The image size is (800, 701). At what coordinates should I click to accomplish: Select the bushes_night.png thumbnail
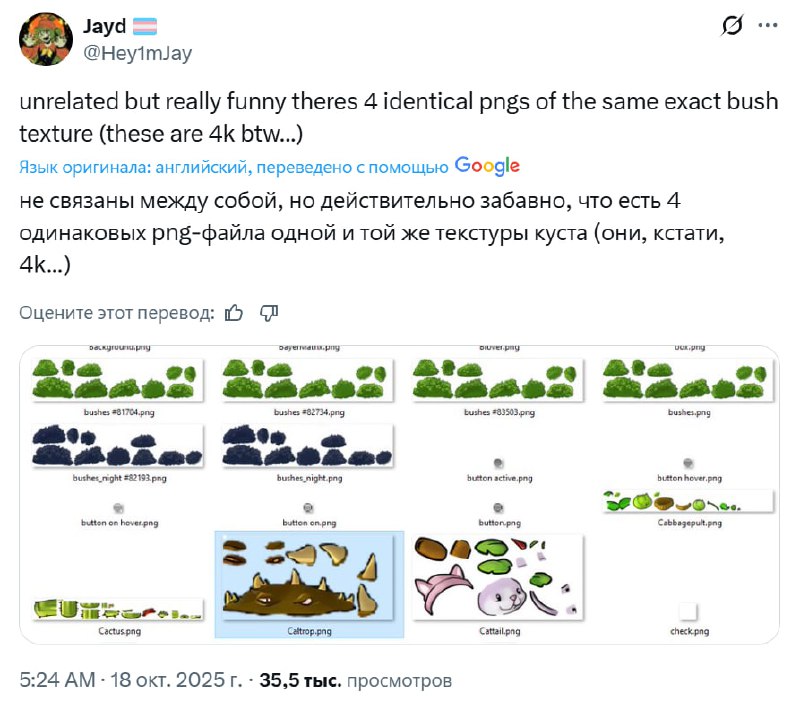coord(308,445)
